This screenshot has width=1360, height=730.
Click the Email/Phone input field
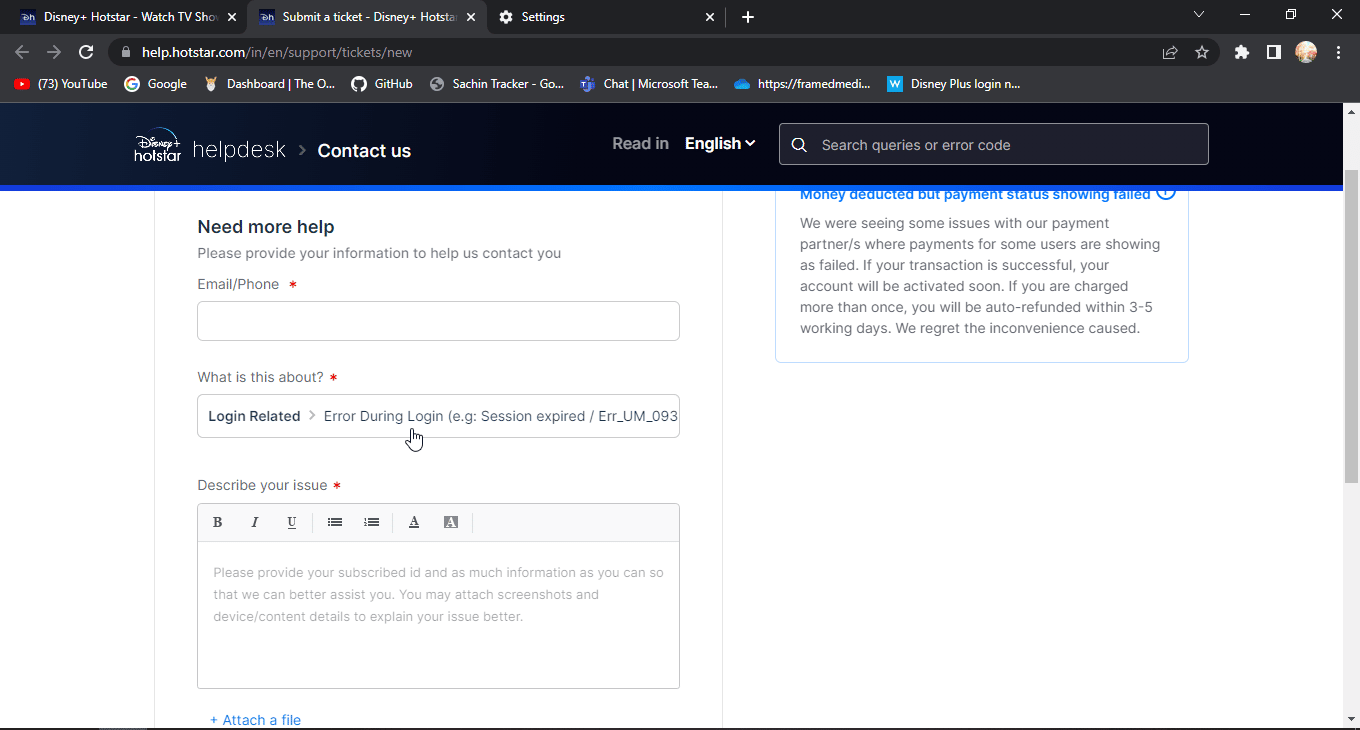tap(438, 321)
